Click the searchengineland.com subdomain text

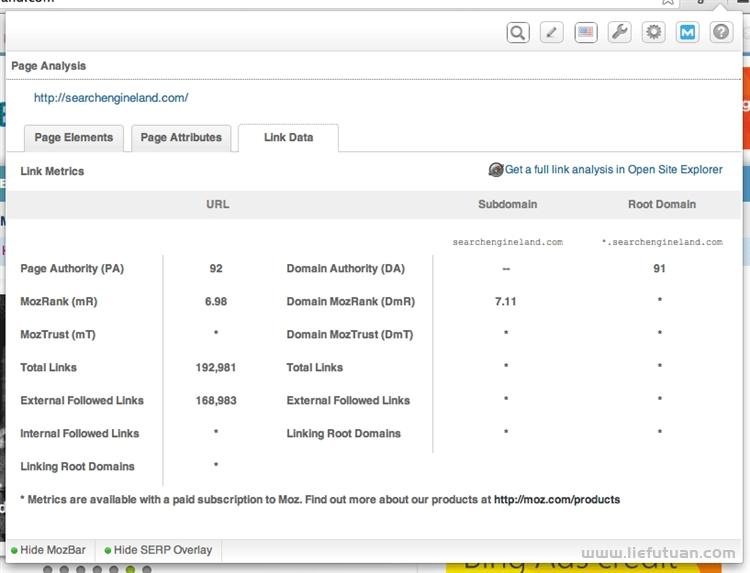507,242
